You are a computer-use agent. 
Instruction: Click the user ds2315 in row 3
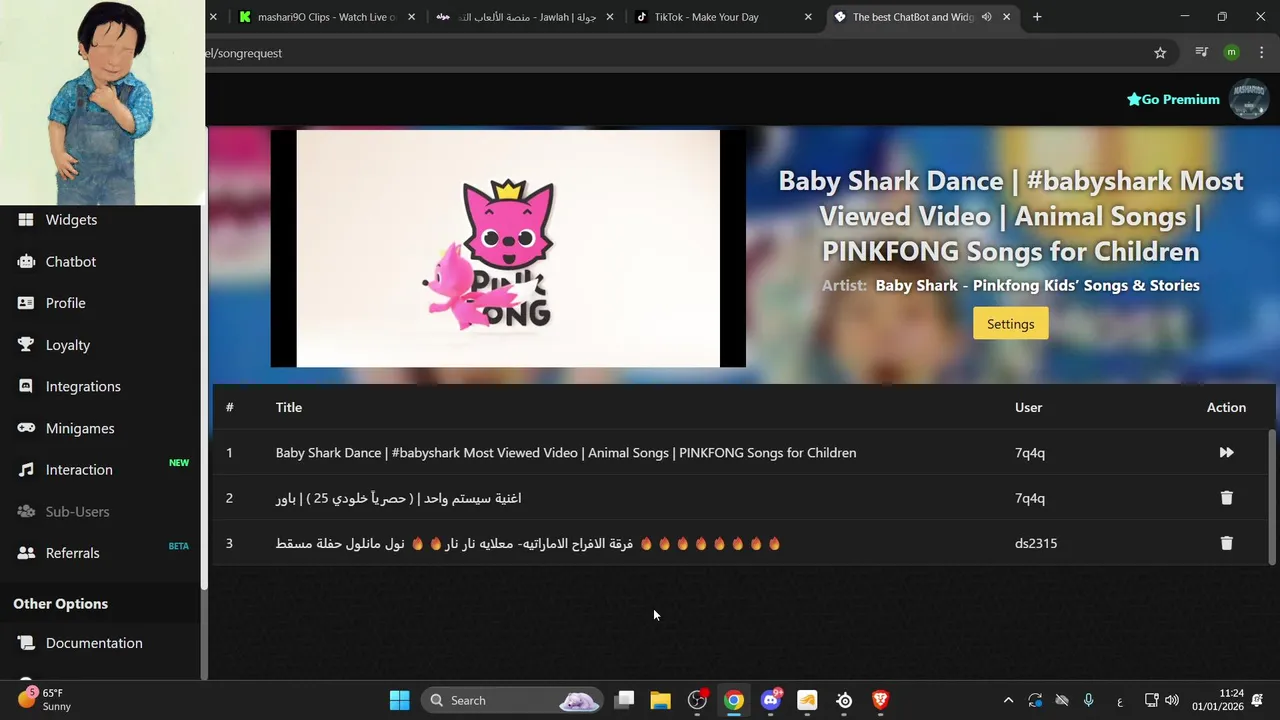(x=1036, y=543)
